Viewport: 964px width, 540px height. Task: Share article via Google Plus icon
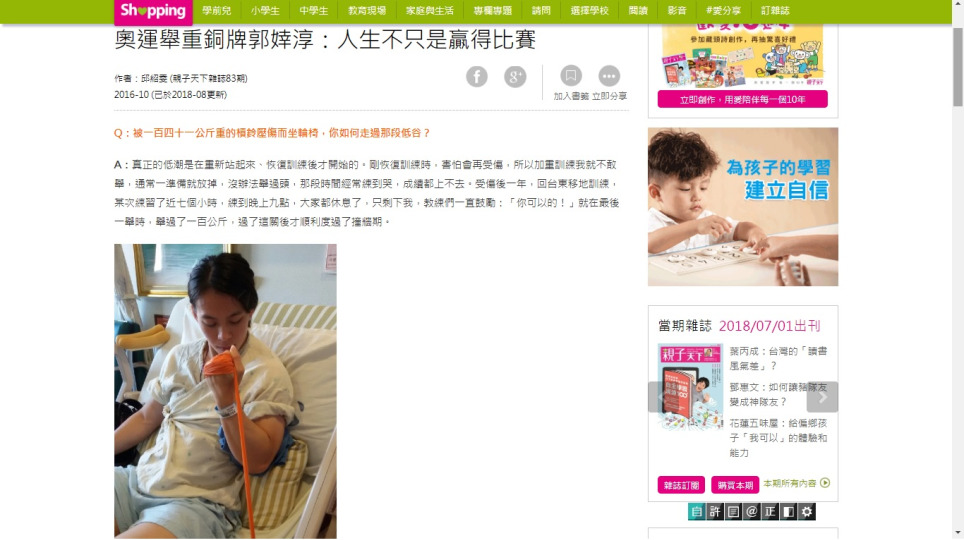pos(515,77)
